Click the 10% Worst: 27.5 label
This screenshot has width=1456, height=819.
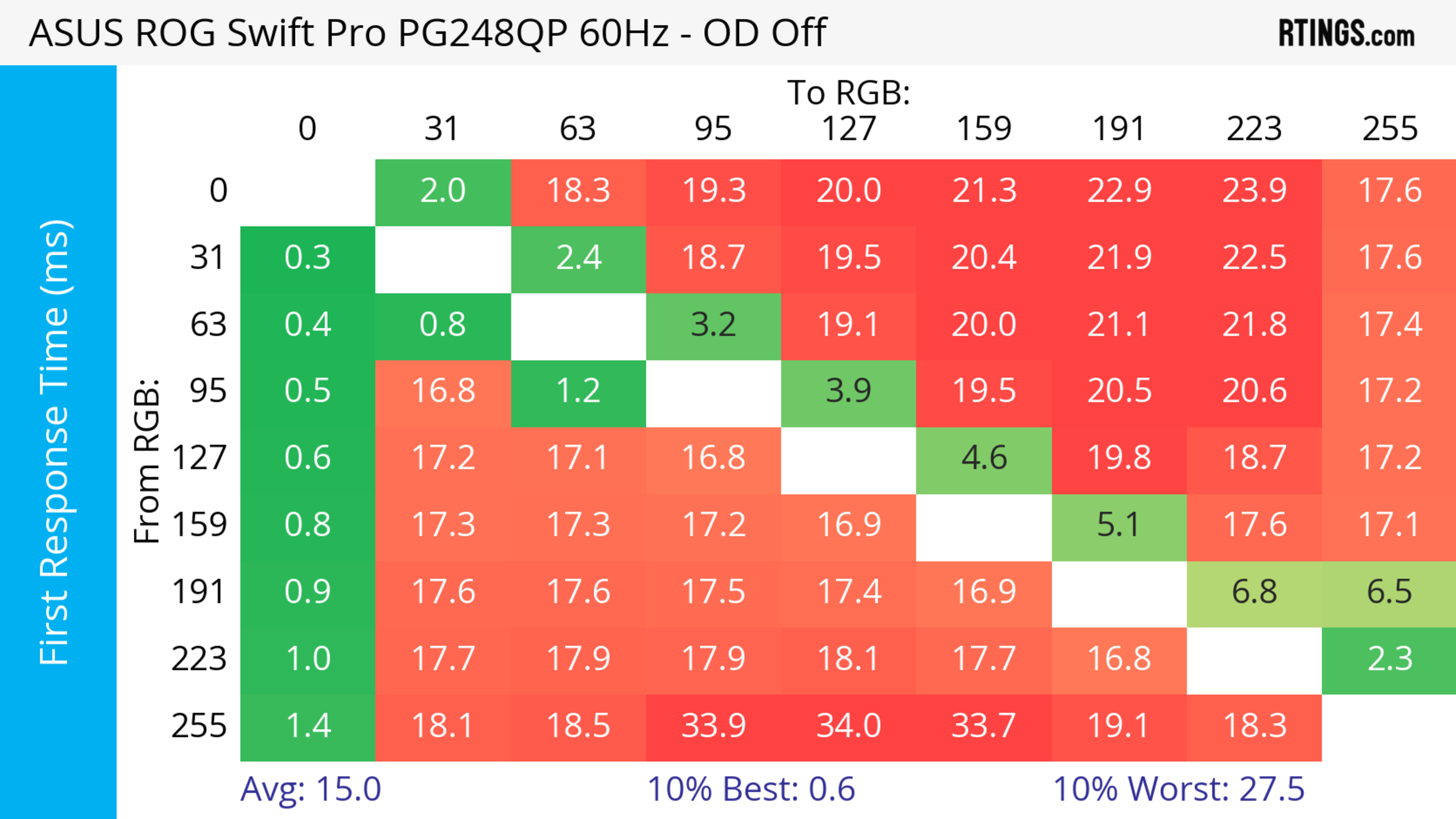1178,789
